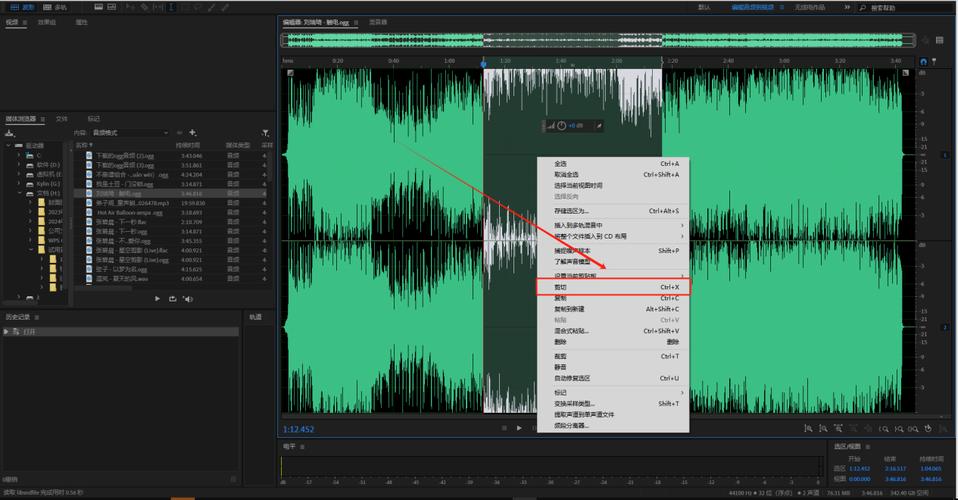The height and width of the screenshot is (500, 958).
Task: Switch to the 效果组 panel tab
Action: (47, 22)
